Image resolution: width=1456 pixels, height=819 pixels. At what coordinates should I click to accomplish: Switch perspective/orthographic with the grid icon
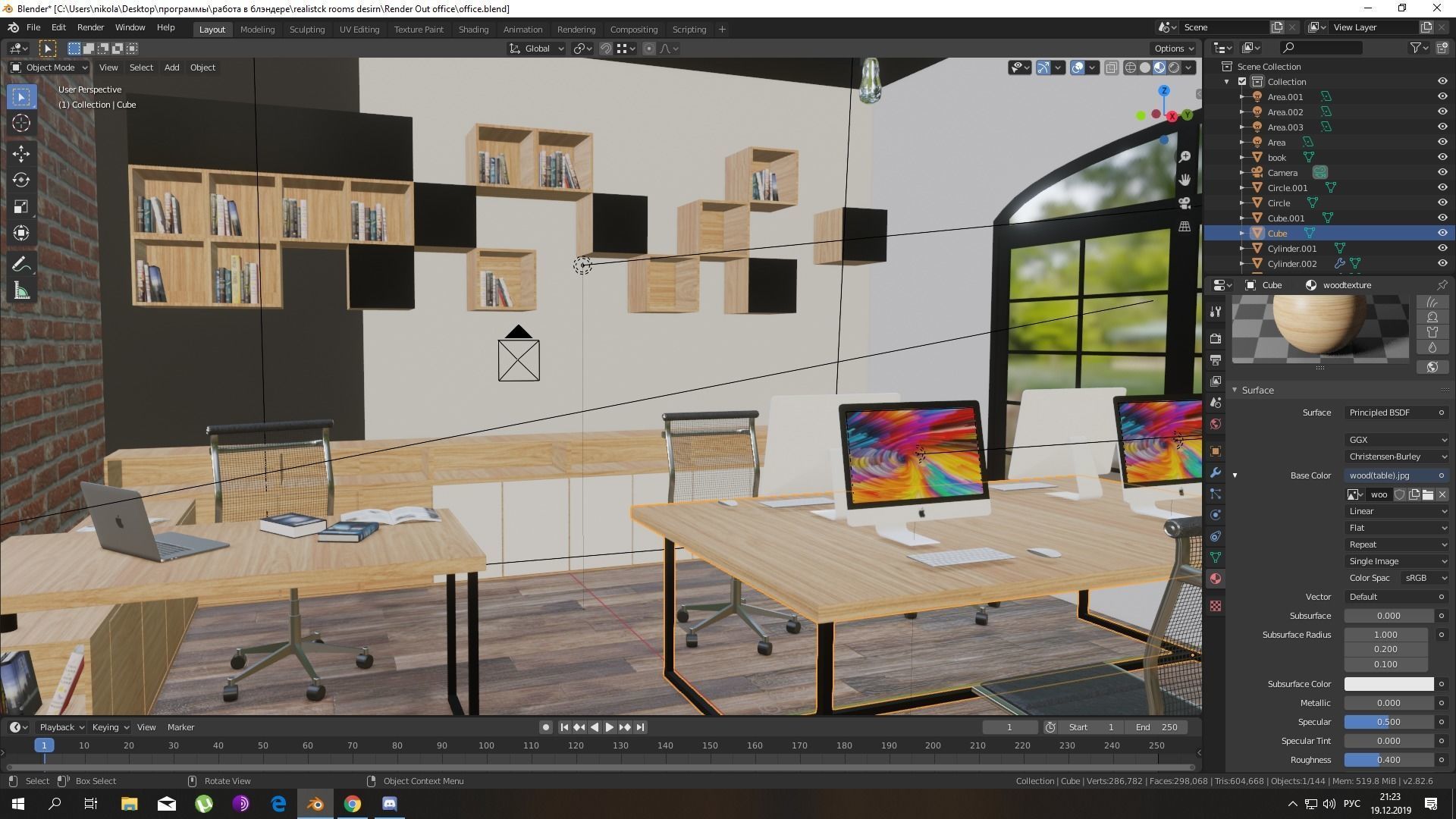pos(1185,227)
